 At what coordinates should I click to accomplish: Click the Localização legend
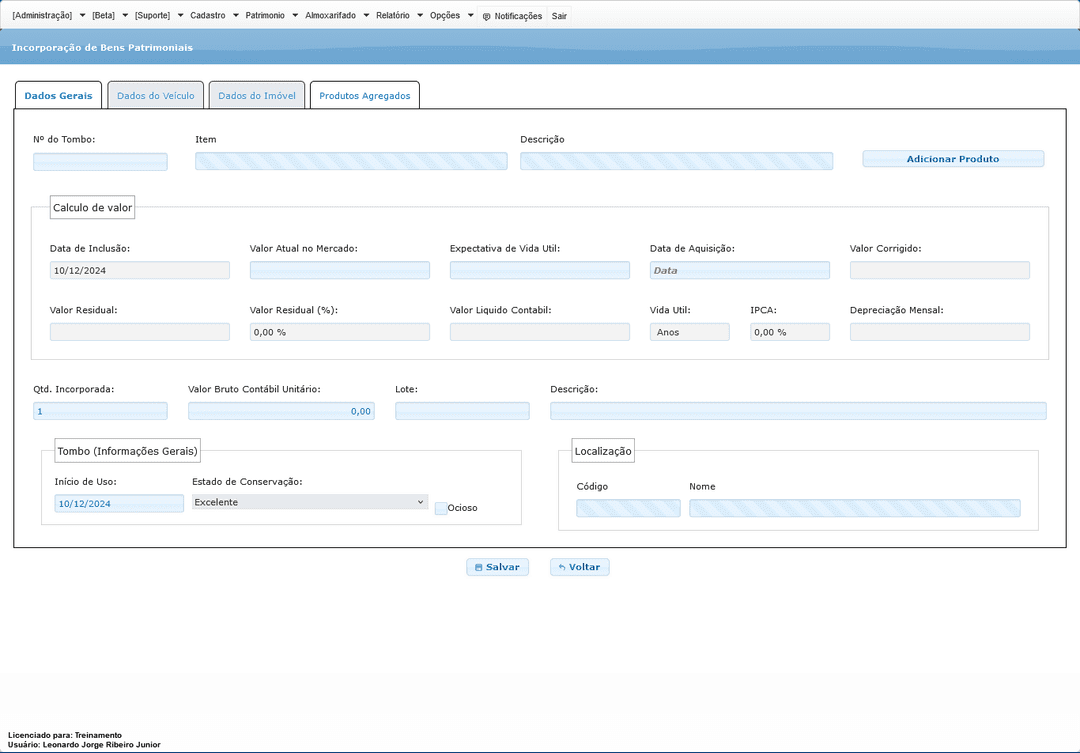pos(603,451)
